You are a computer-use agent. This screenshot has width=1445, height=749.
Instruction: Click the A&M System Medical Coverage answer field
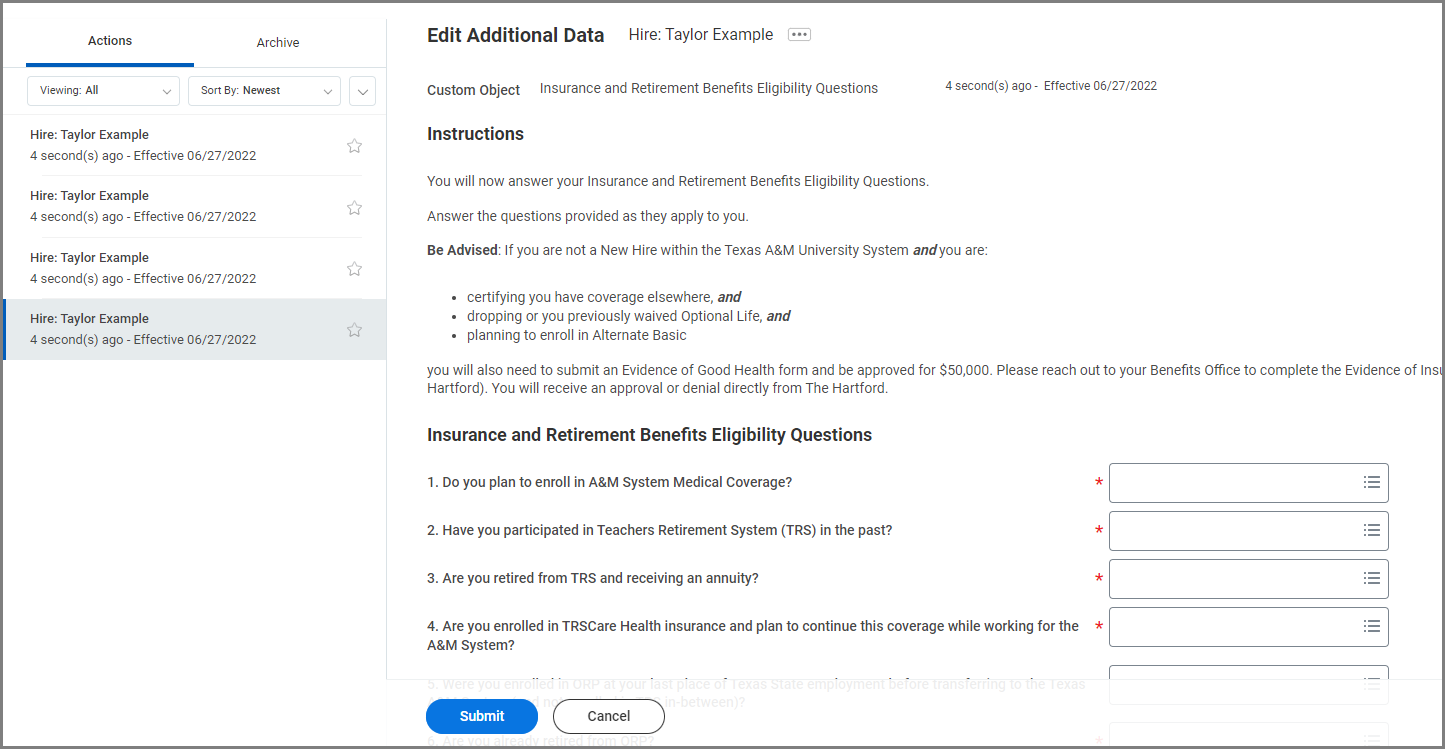(x=1234, y=482)
